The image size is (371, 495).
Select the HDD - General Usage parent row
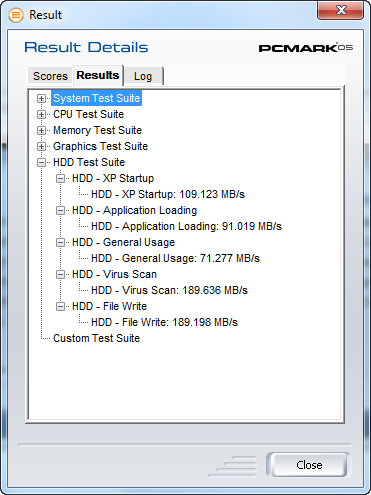(123, 242)
